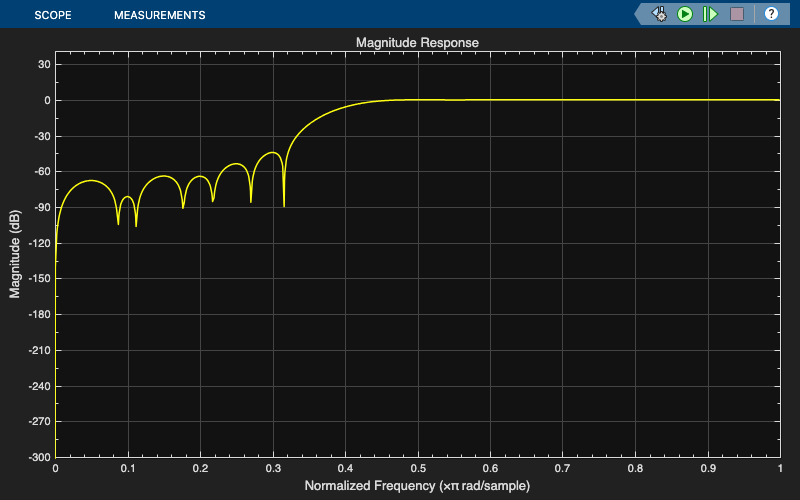The image size is (800, 500).
Task: Click the 0.1 tick label on x-axis
Action: tap(128, 468)
